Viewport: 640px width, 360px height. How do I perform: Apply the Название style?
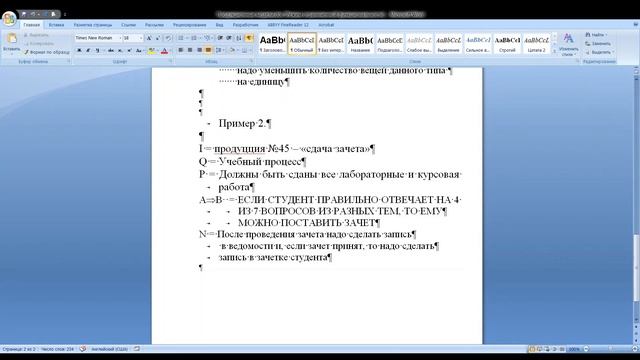tap(360, 44)
